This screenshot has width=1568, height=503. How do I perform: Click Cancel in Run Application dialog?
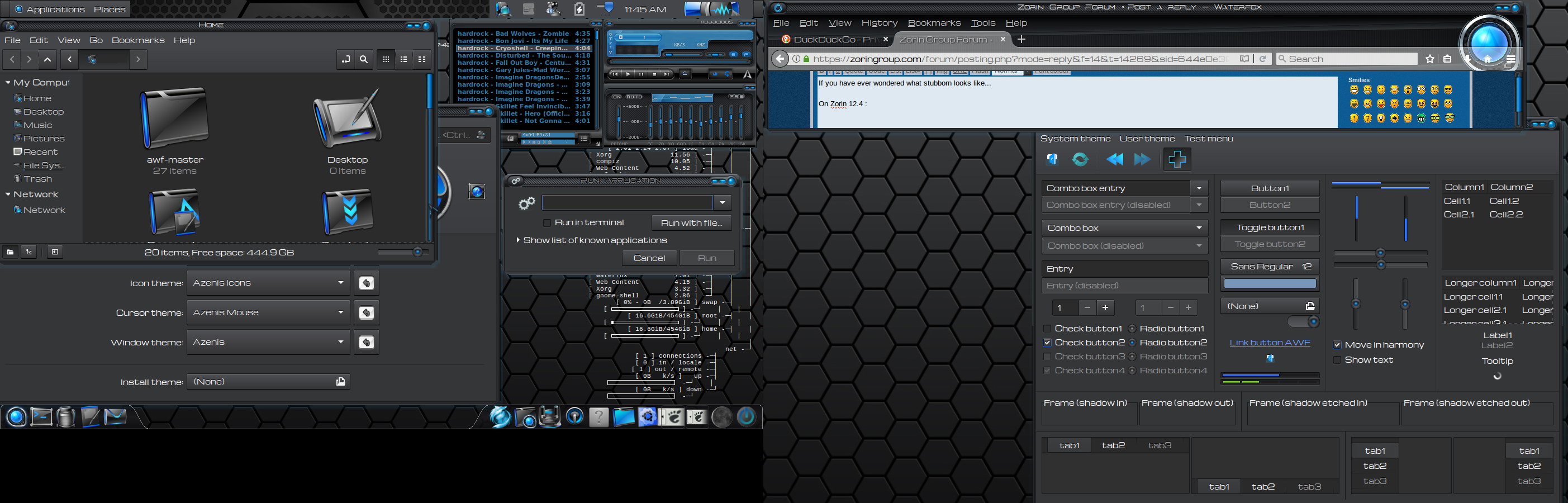click(x=649, y=258)
